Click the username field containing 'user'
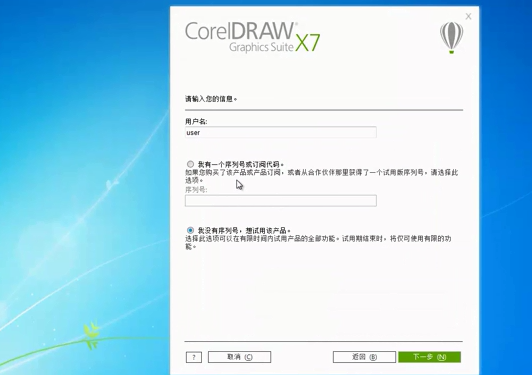Screen dimensions: 532x375 click(281, 132)
